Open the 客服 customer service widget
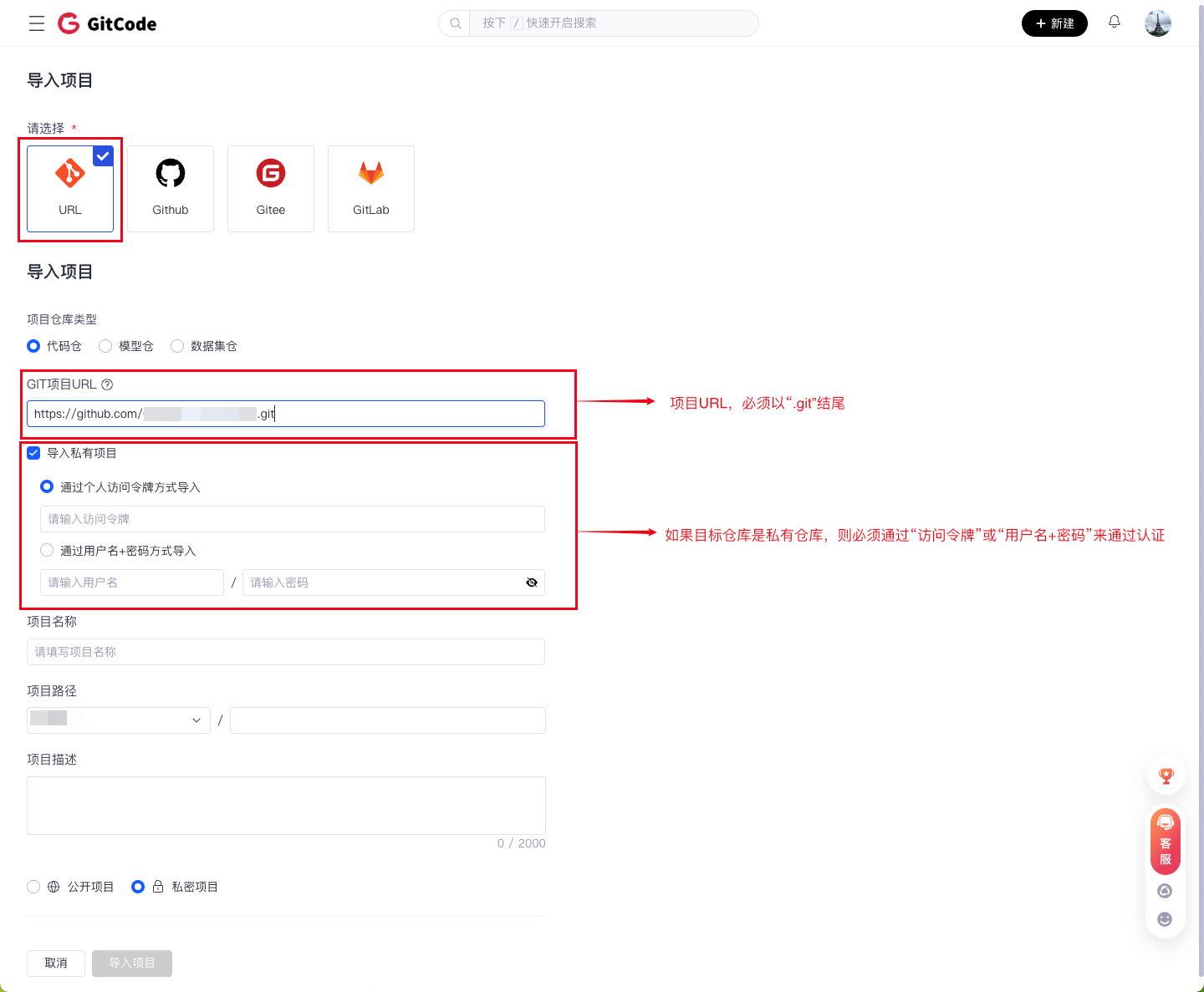This screenshot has width=1204, height=992. [x=1165, y=842]
